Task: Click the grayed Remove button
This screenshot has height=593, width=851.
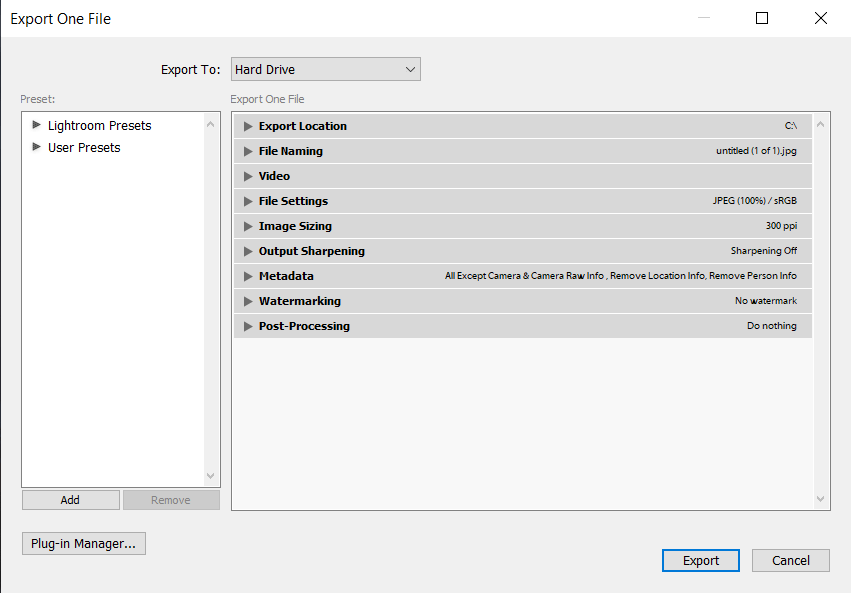Action: [171, 499]
